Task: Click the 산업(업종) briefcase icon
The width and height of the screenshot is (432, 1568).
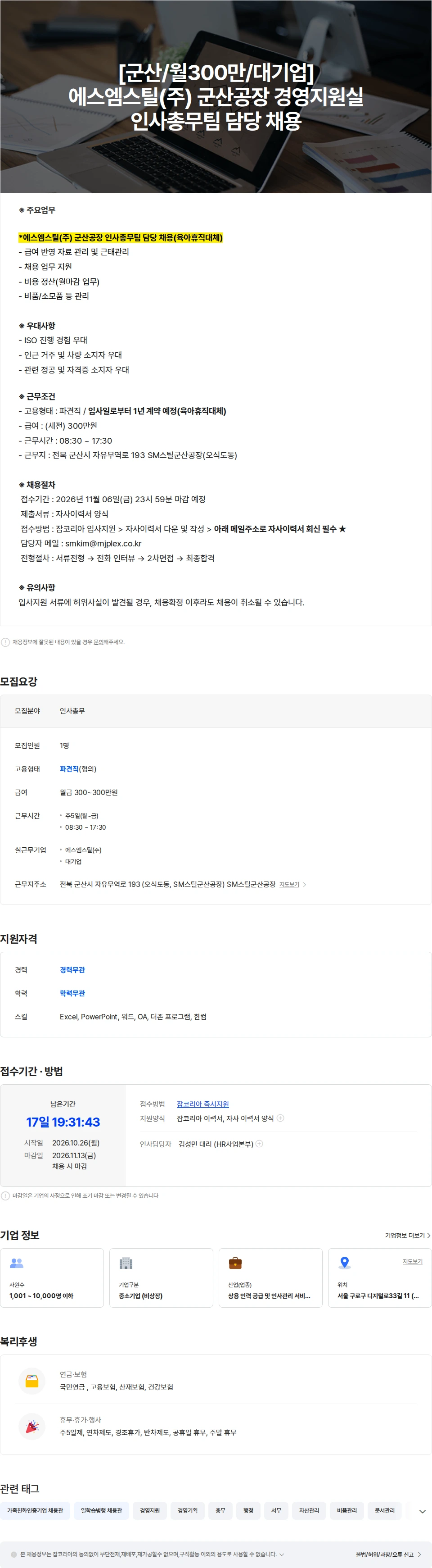Action: tap(235, 1263)
